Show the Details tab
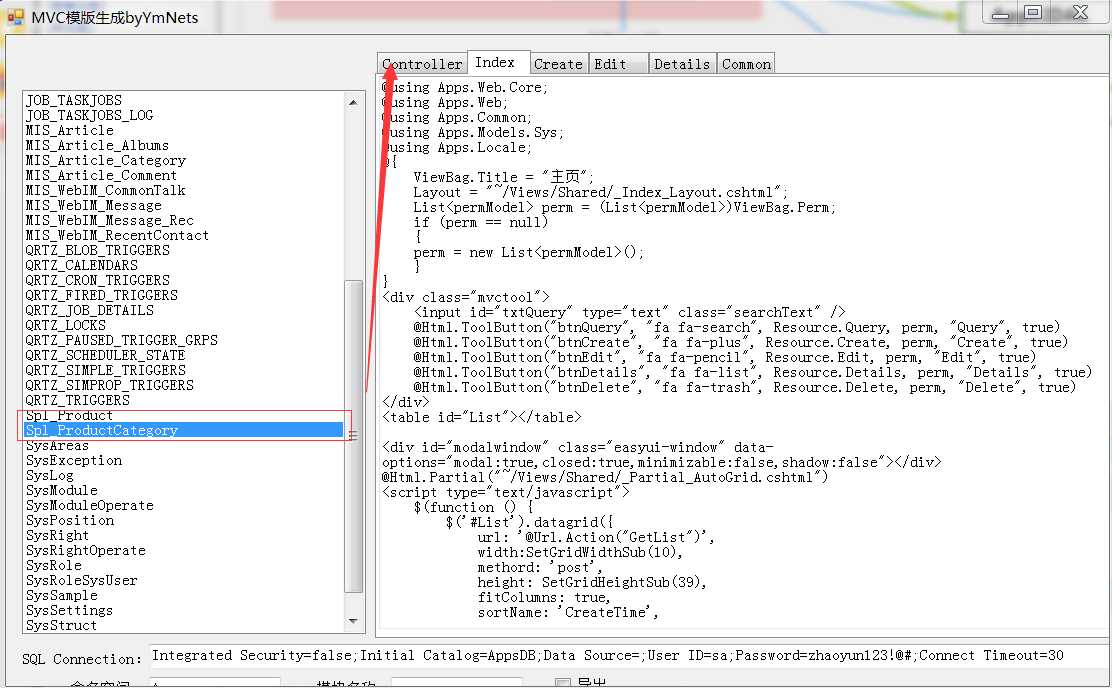This screenshot has height=688, width=1112. [682, 64]
